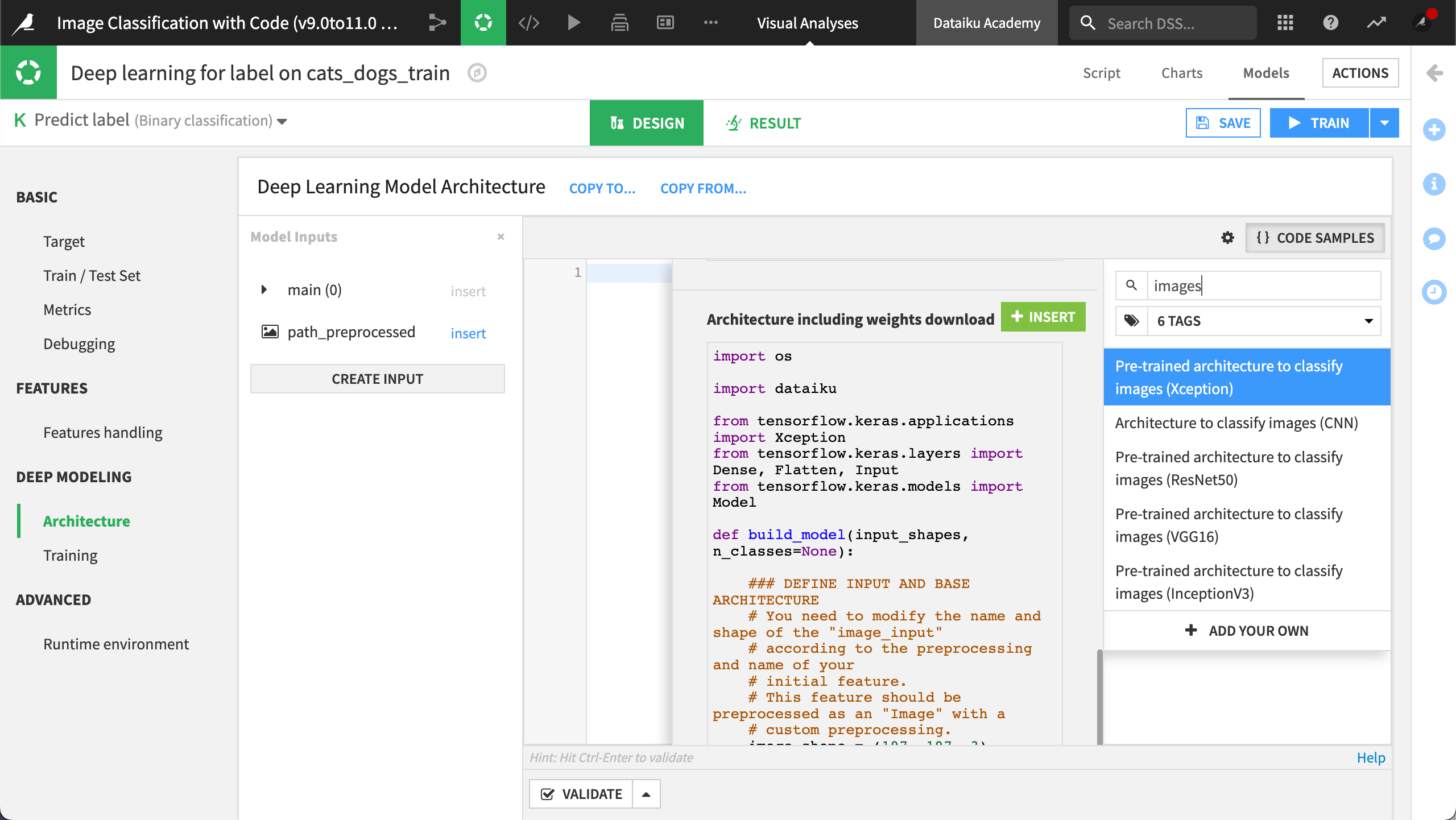1456x820 pixels.
Task: Expand the main (0) model input
Action: (x=264, y=289)
